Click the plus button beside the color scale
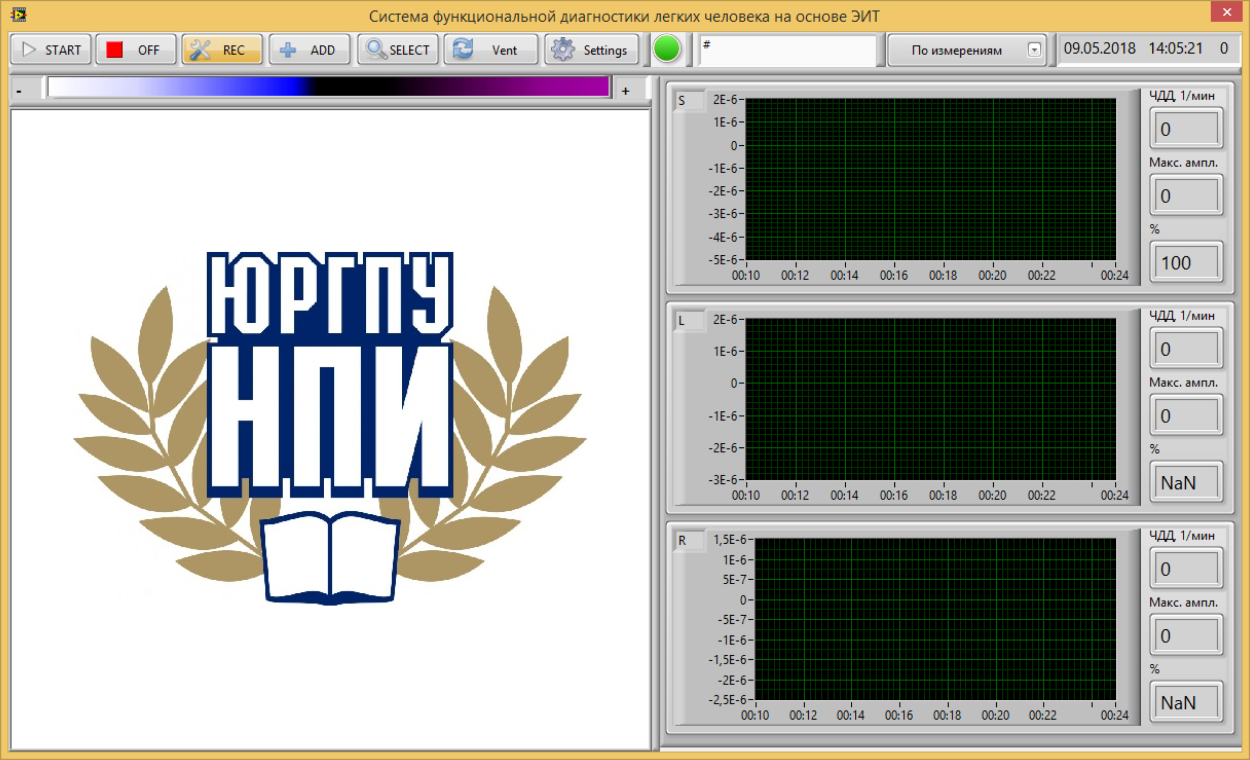The height and width of the screenshot is (760, 1250). [x=626, y=90]
